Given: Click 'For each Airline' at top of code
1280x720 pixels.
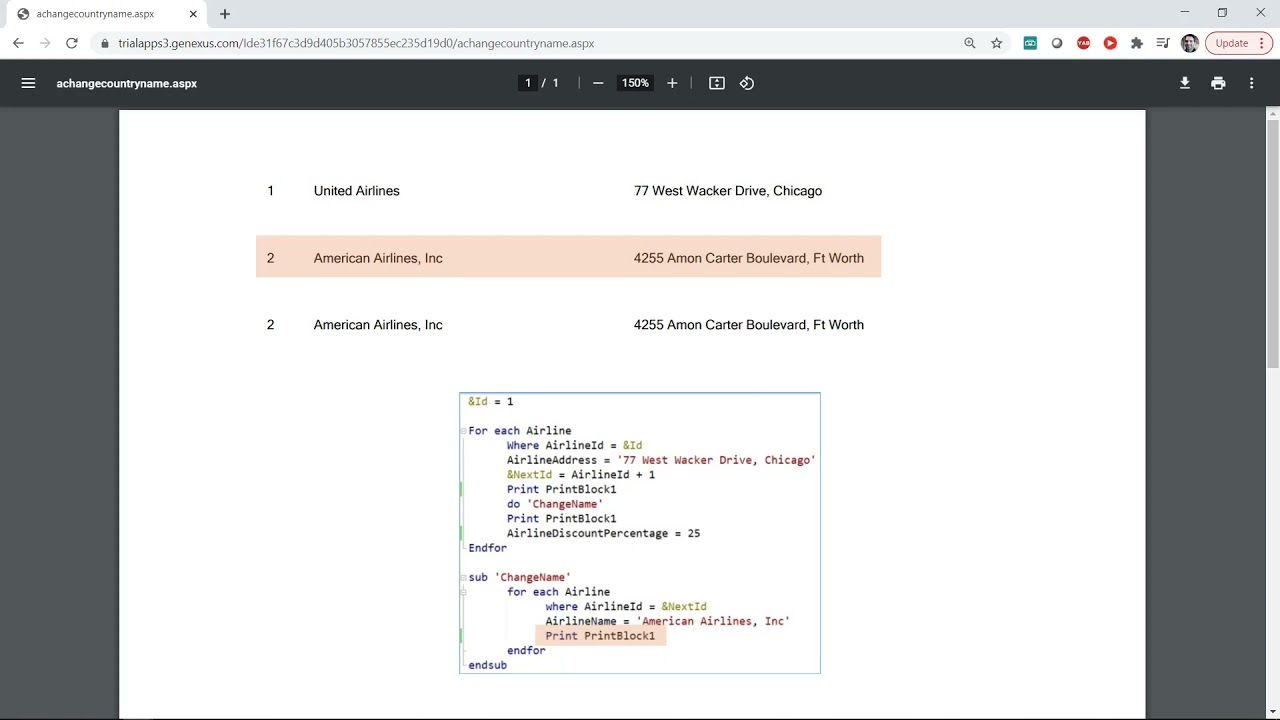Looking at the screenshot, I should point(520,431).
